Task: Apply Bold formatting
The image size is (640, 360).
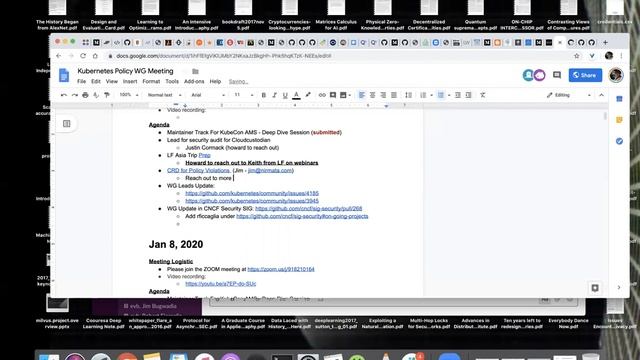Action: pyautogui.click(x=264, y=95)
